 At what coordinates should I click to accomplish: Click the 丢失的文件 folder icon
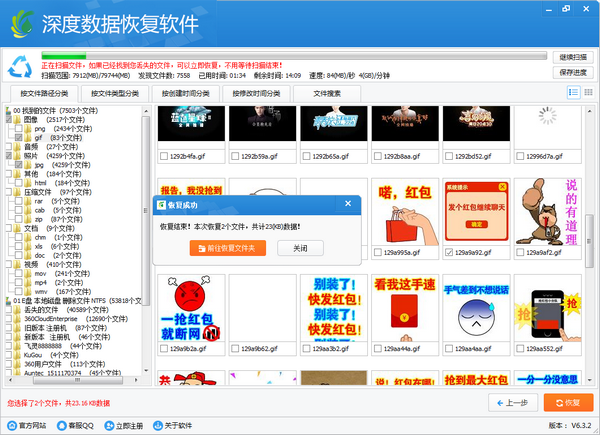click(x=17, y=310)
